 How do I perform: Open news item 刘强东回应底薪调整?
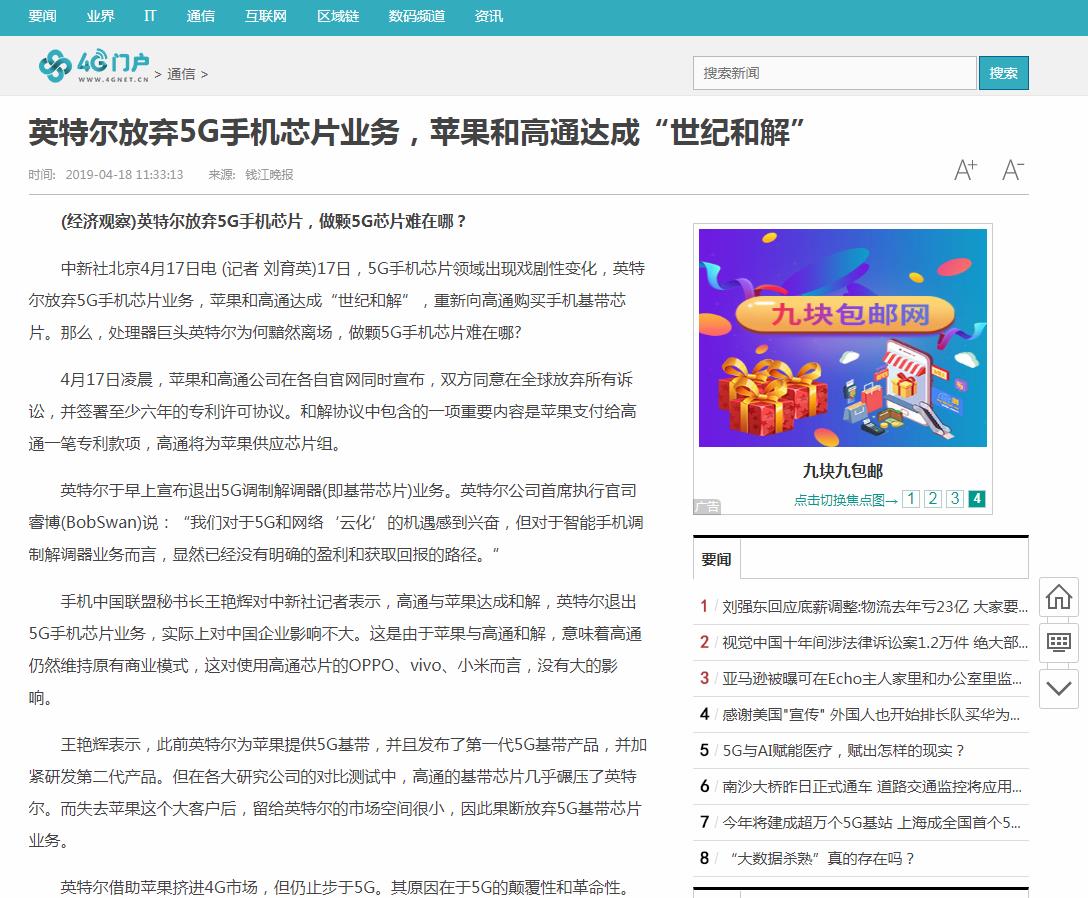pos(874,607)
